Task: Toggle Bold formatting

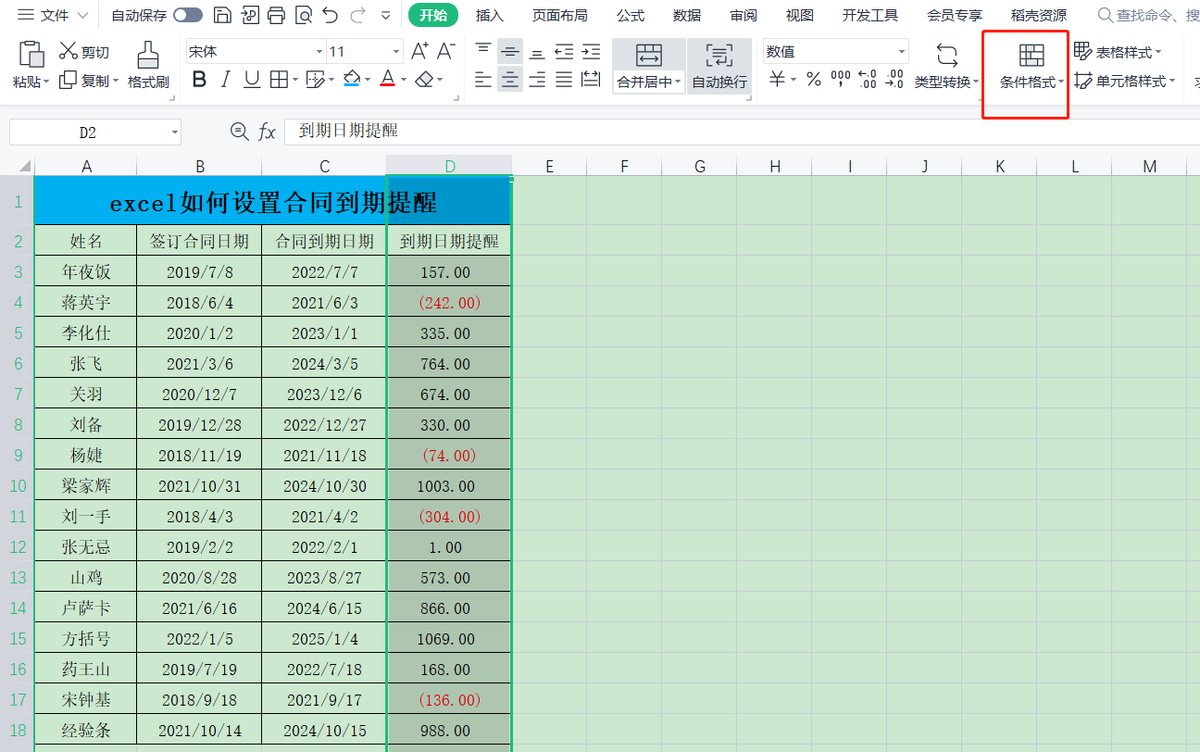Action: [x=199, y=80]
